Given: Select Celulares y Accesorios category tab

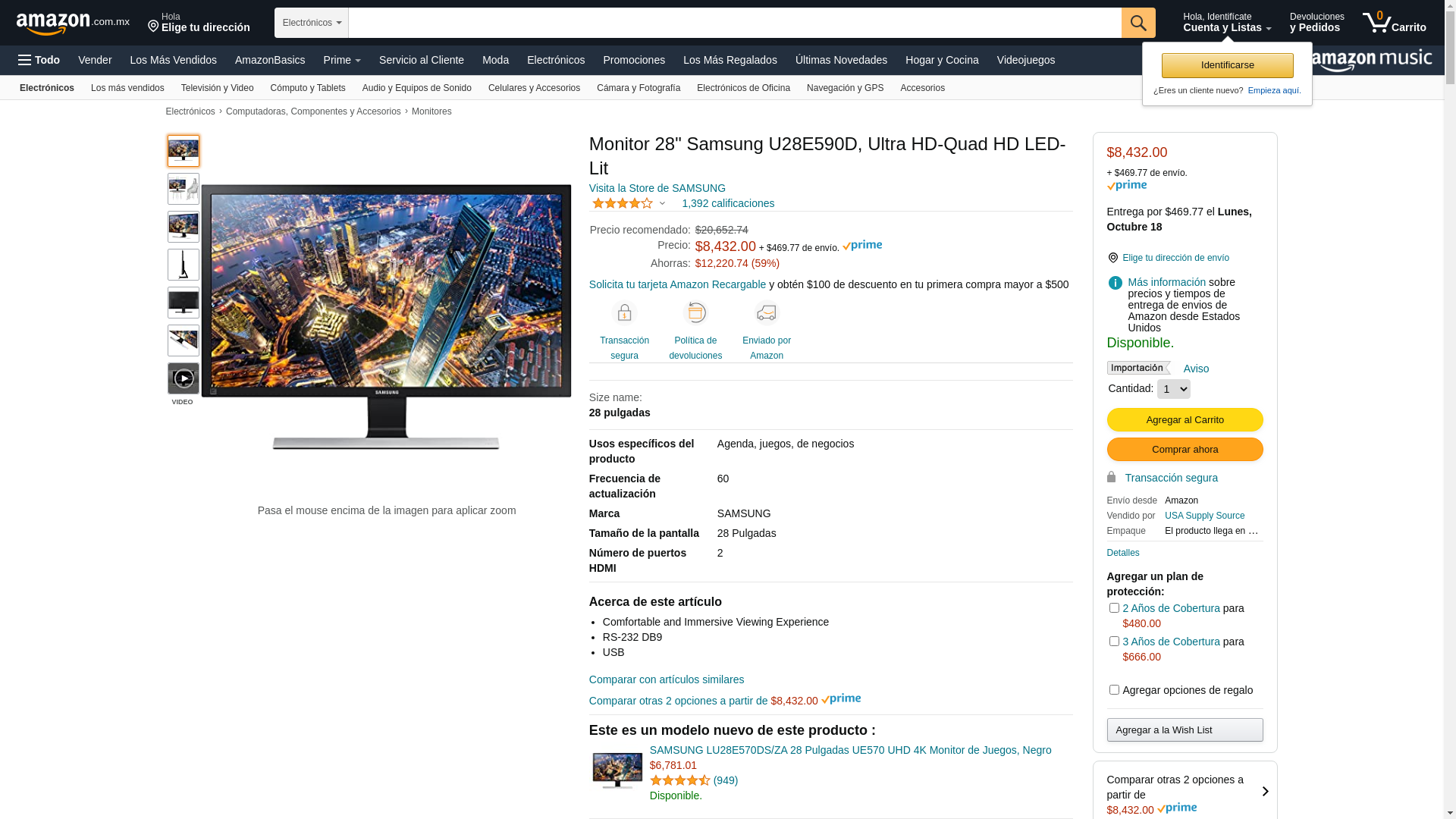Looking at the screenshot, I should coord(534,88).
